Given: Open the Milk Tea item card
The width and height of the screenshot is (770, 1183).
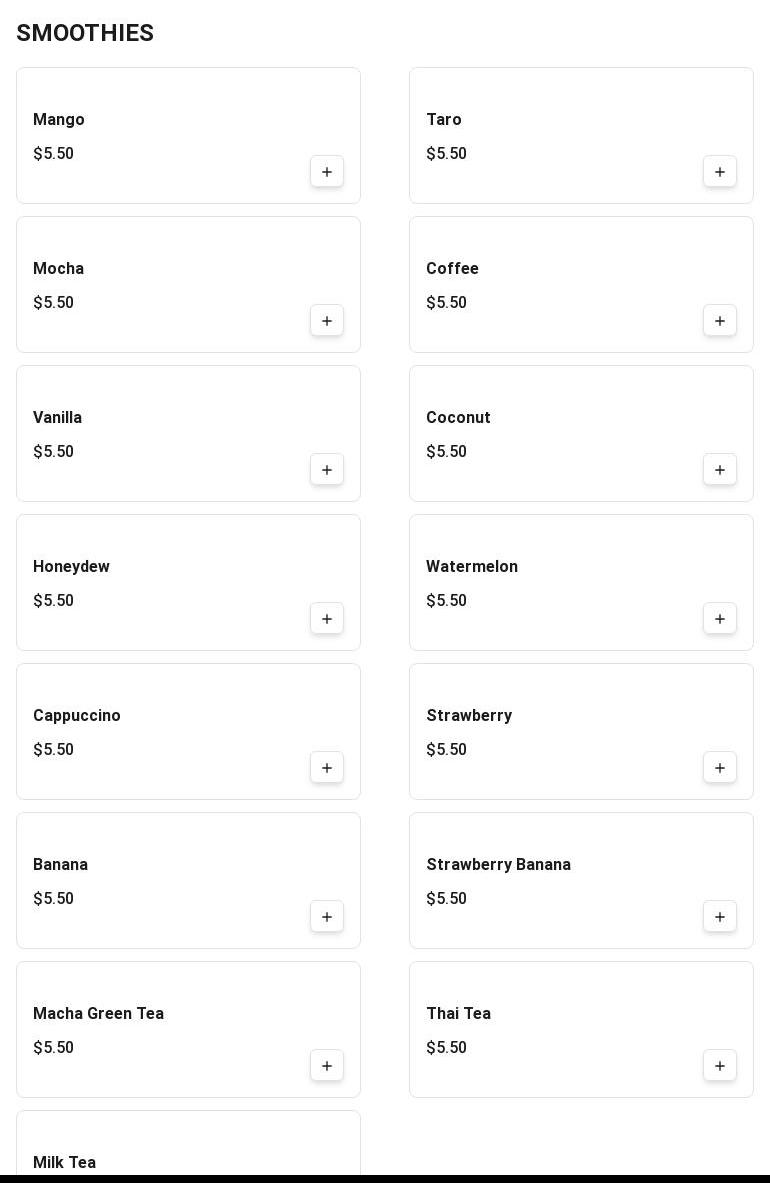Looking at the screenshot, I should (188, 1150).
